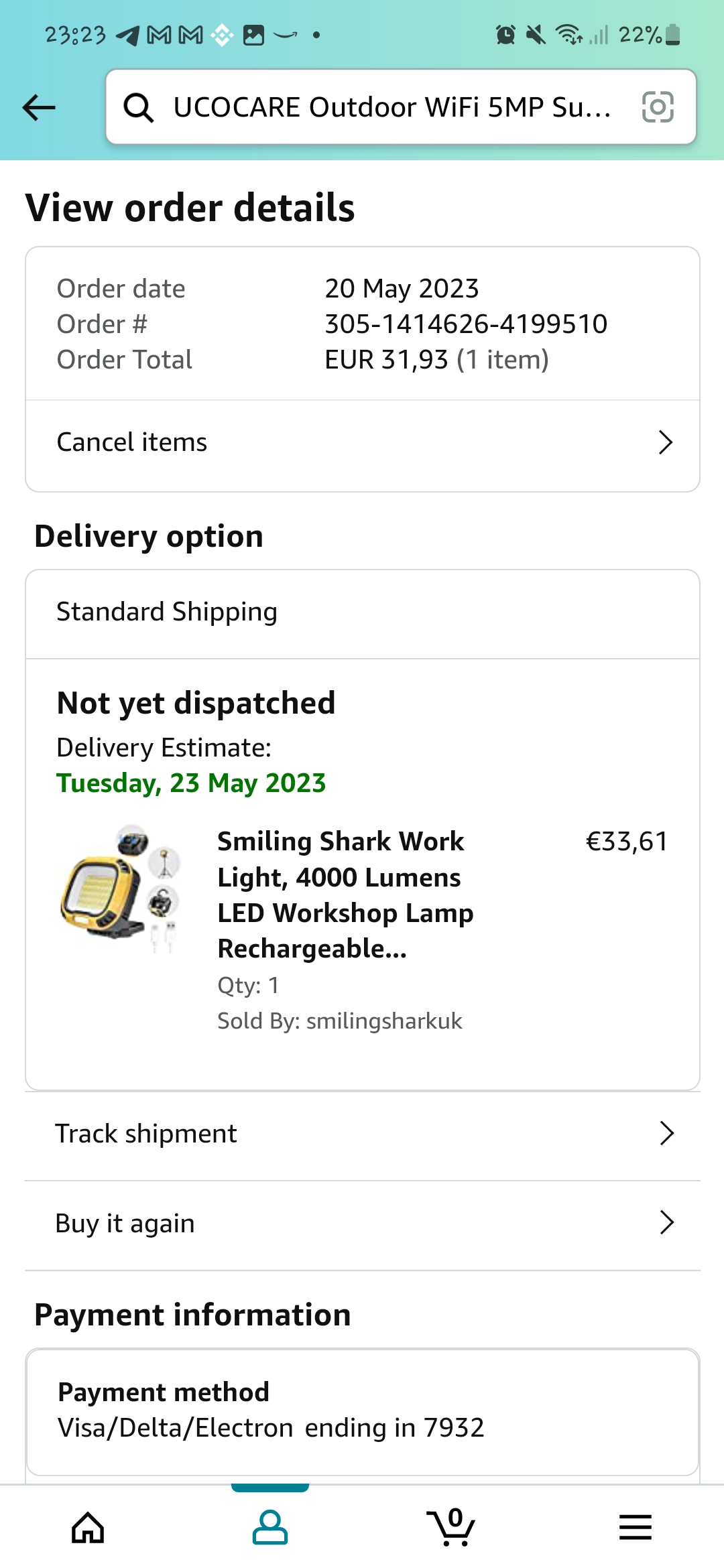Expand the Cancel items chevron

coord(665,442)
